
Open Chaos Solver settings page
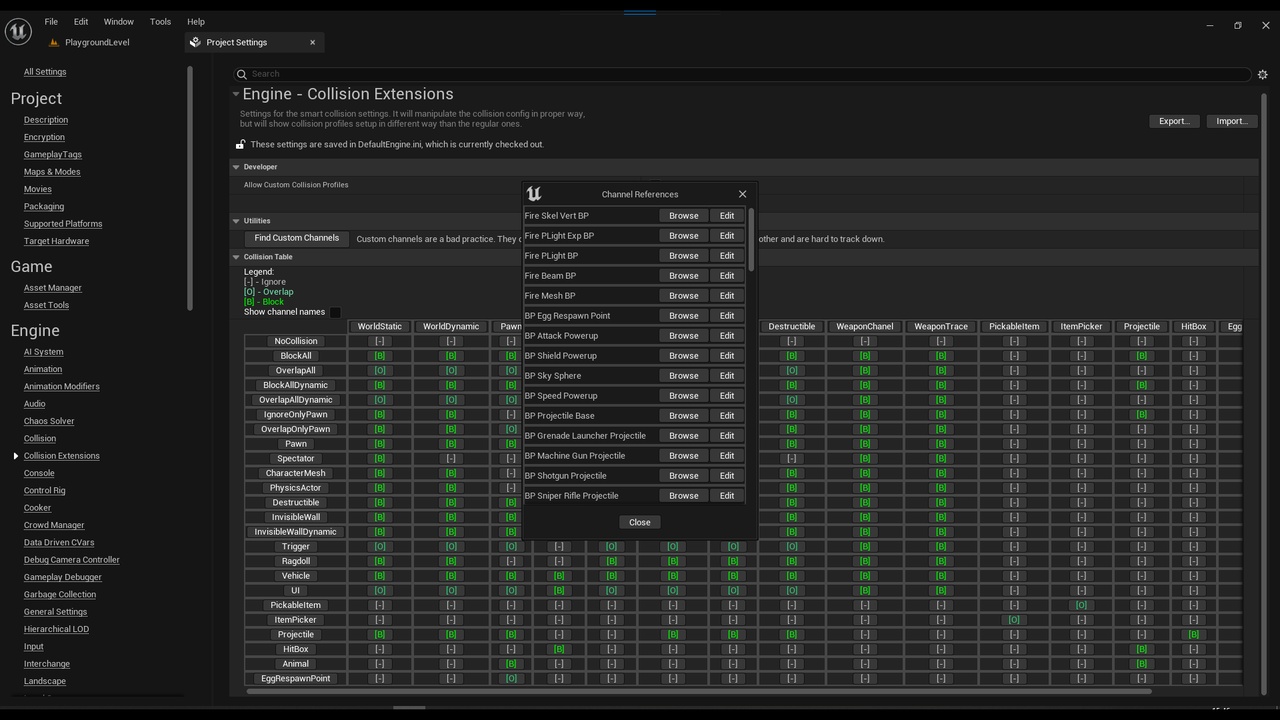(x=49, y=422)
